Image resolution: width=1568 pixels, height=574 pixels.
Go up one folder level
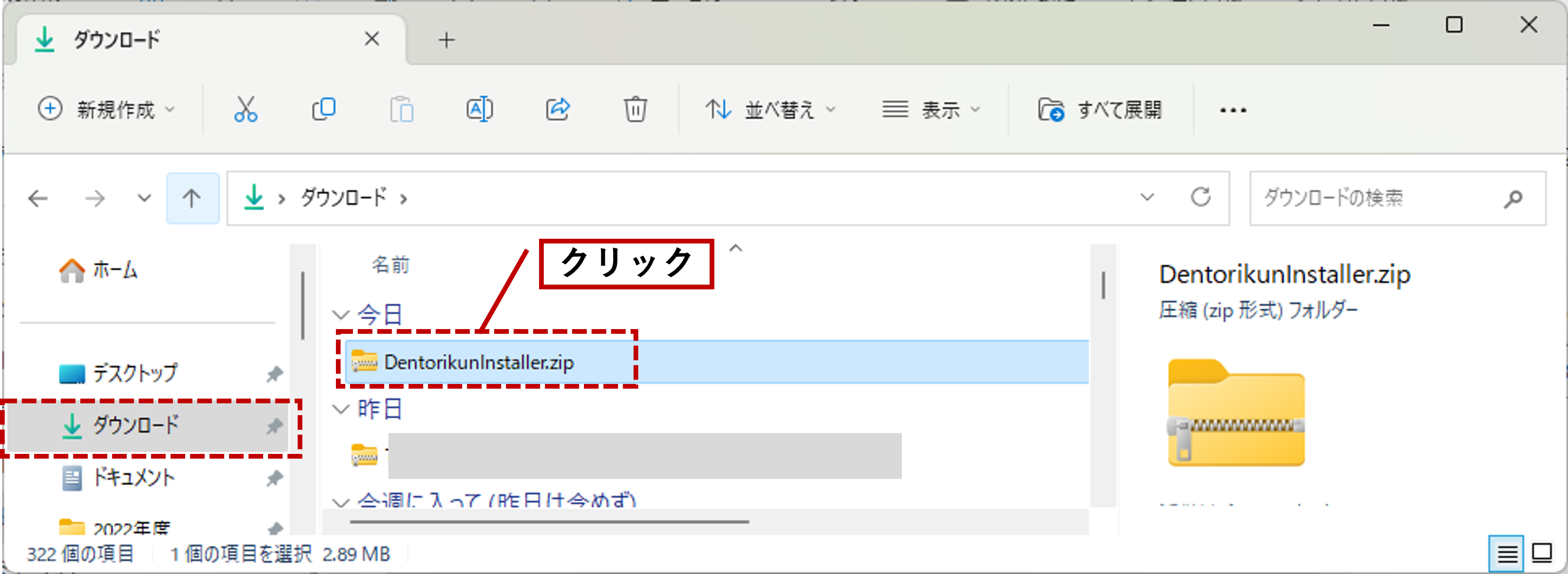192,198
